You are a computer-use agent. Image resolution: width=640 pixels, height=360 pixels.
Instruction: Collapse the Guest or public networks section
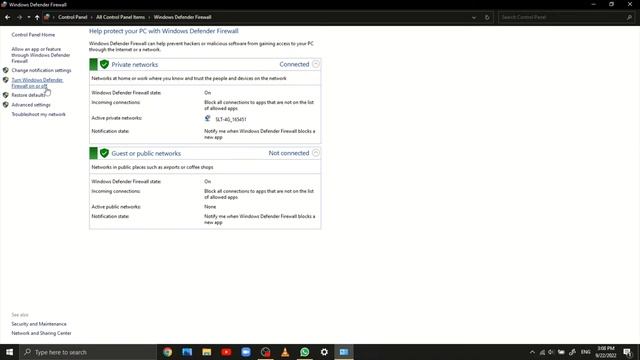pos(316,153)
